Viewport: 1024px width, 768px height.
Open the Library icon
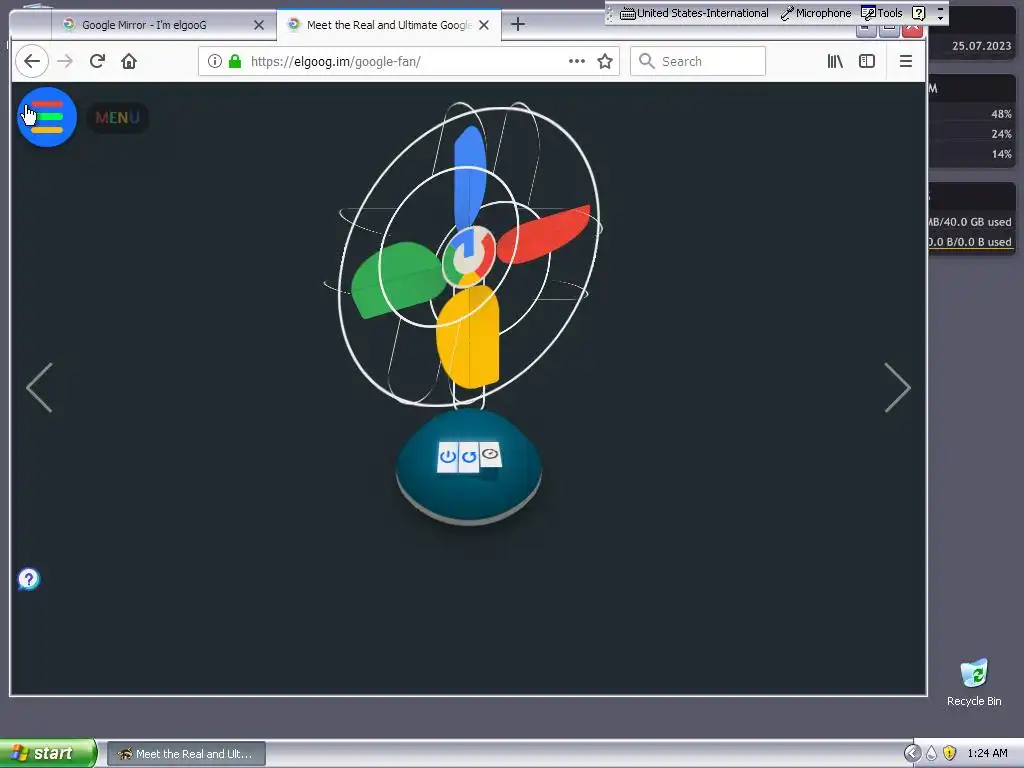coord(835,61)
